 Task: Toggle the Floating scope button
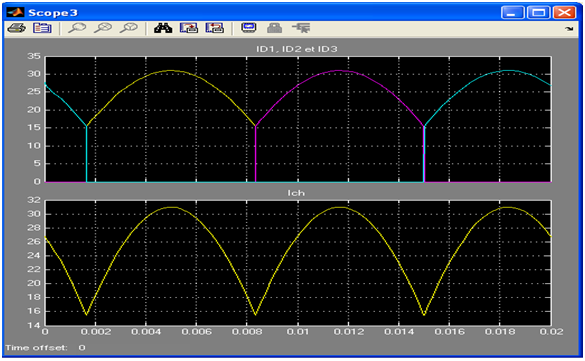pos(249,28)
